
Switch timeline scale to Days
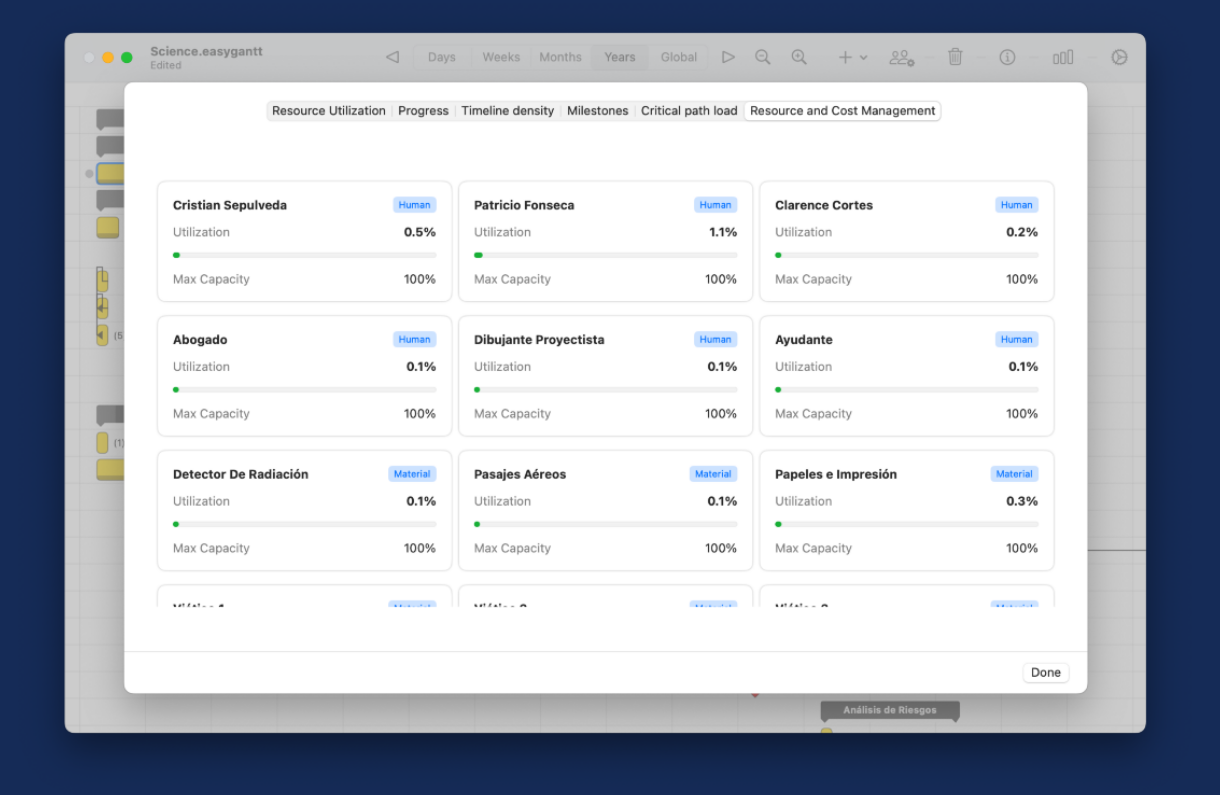[x=442, y=57]
